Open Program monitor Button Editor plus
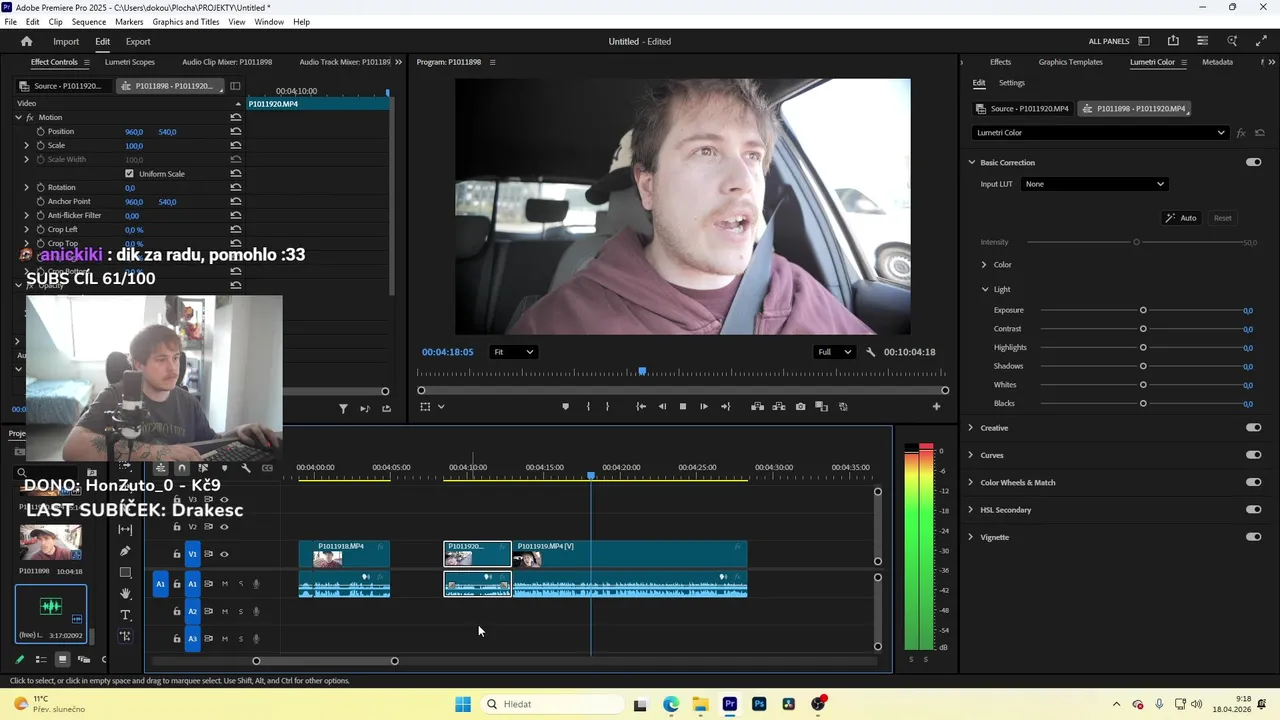The height and width of the screenshot is (720, 1280). [x=937, y=406]
